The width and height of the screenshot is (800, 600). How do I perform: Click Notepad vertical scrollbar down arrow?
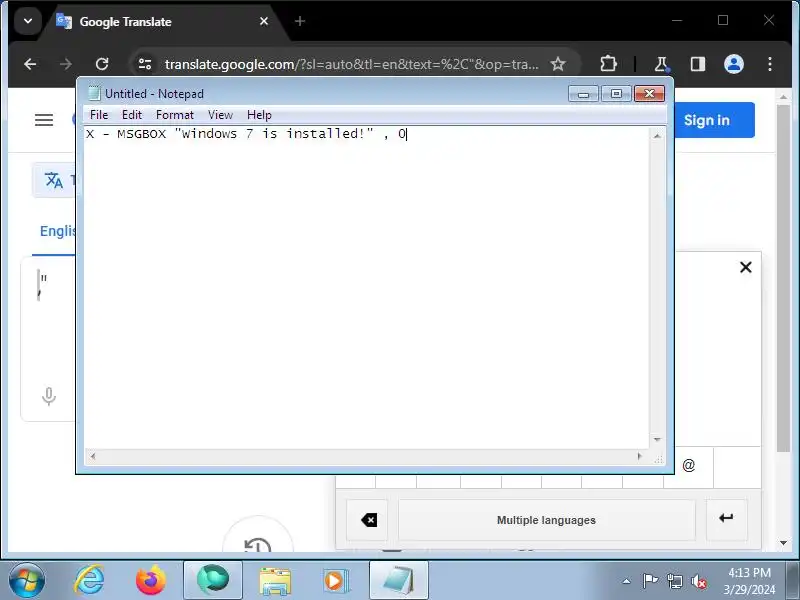coord(657,440)
